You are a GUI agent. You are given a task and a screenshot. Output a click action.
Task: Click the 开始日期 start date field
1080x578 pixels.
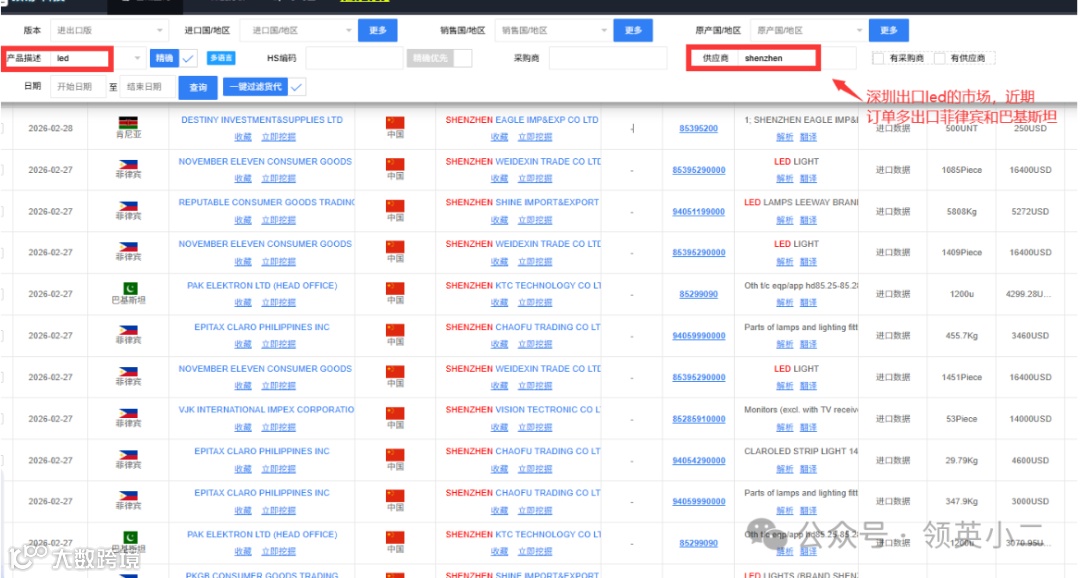point(77,87)
